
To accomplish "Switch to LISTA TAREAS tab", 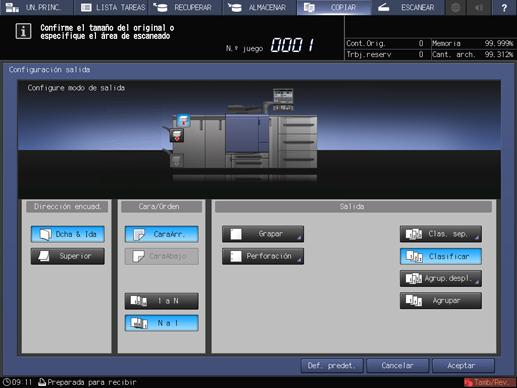I will pyautogui.click(x=112, y=7).
